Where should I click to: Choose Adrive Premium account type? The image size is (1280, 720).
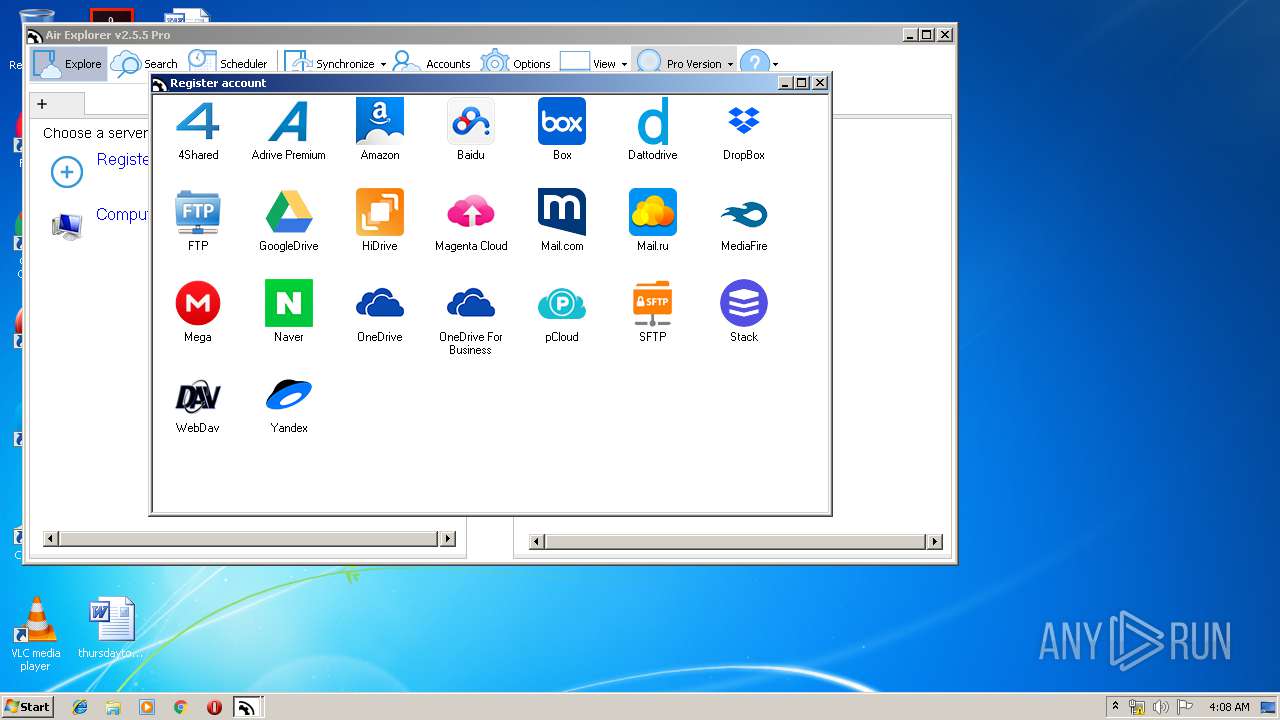tap(289, 121)
